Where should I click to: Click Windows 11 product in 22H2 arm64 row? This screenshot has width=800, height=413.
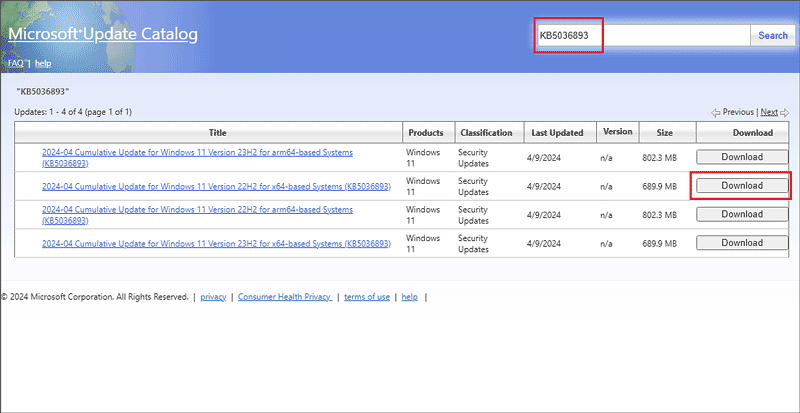point(423,215)
